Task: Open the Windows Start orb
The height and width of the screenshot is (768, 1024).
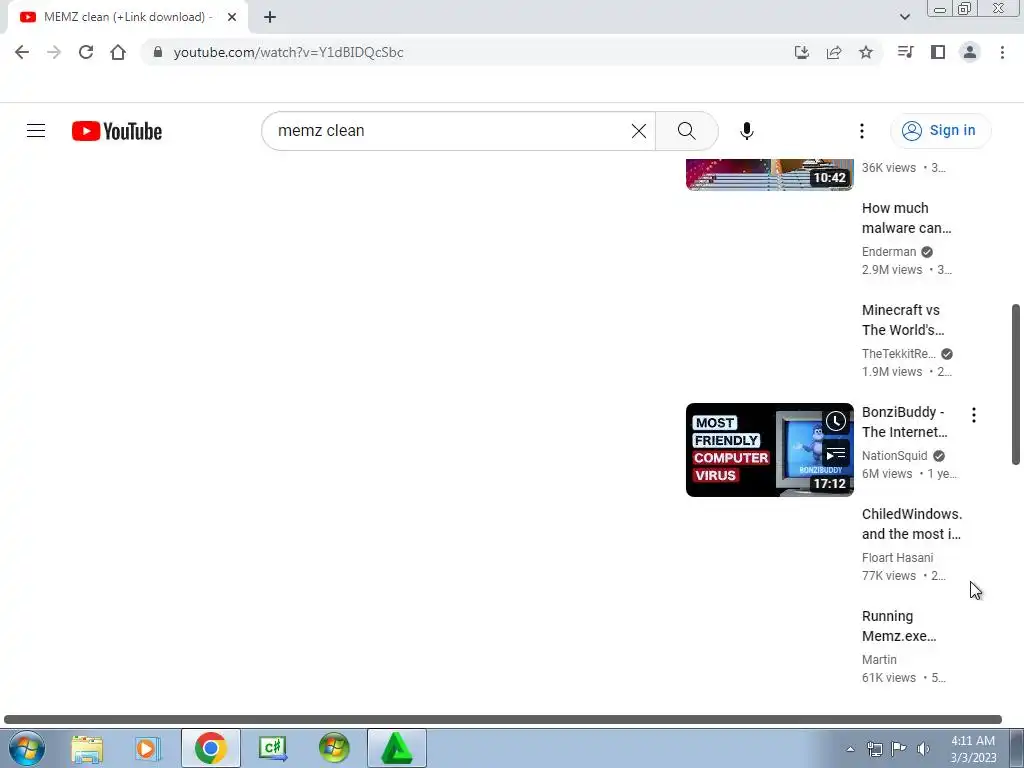Action: pos(27,748)
